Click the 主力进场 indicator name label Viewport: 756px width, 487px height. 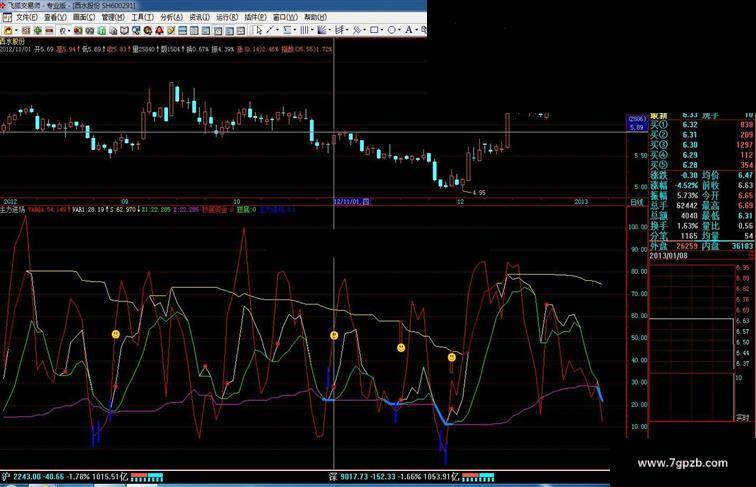click(13, 210)
